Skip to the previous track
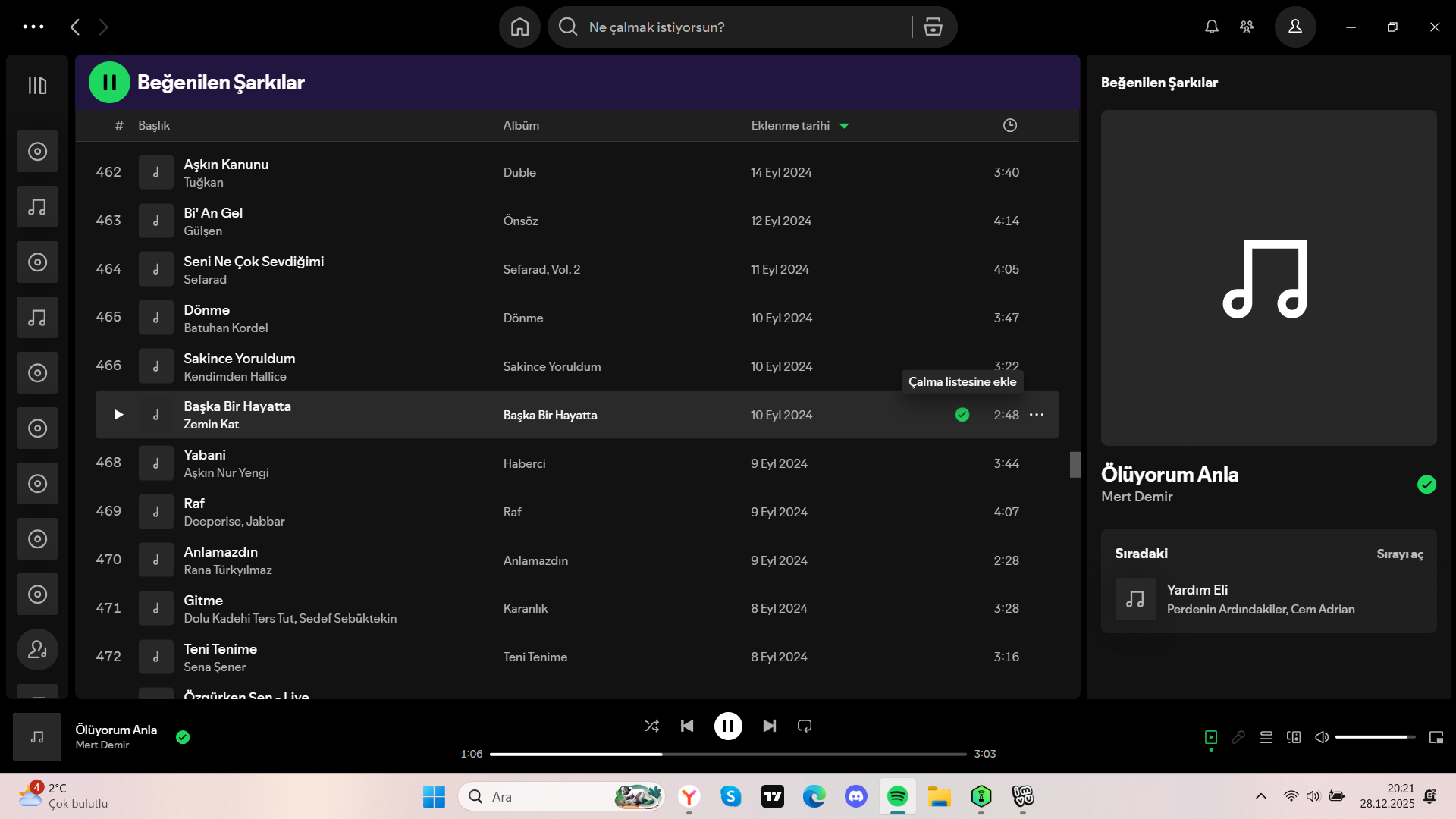Screen dimensions: 1456x819 click(x=687, y=726)
